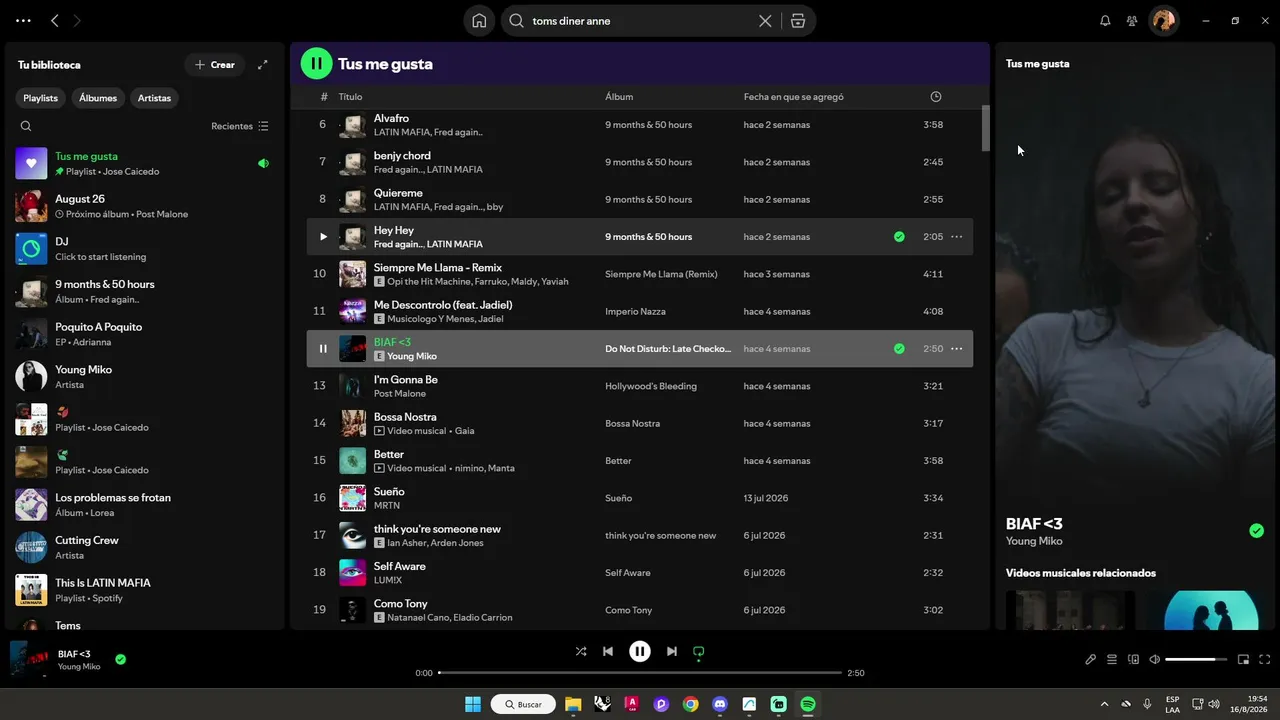Image resolution: width=1280 pixels, height=720 pixels.
Task: Open more options for 'Hey Hey' row
Action: point(956,237)
